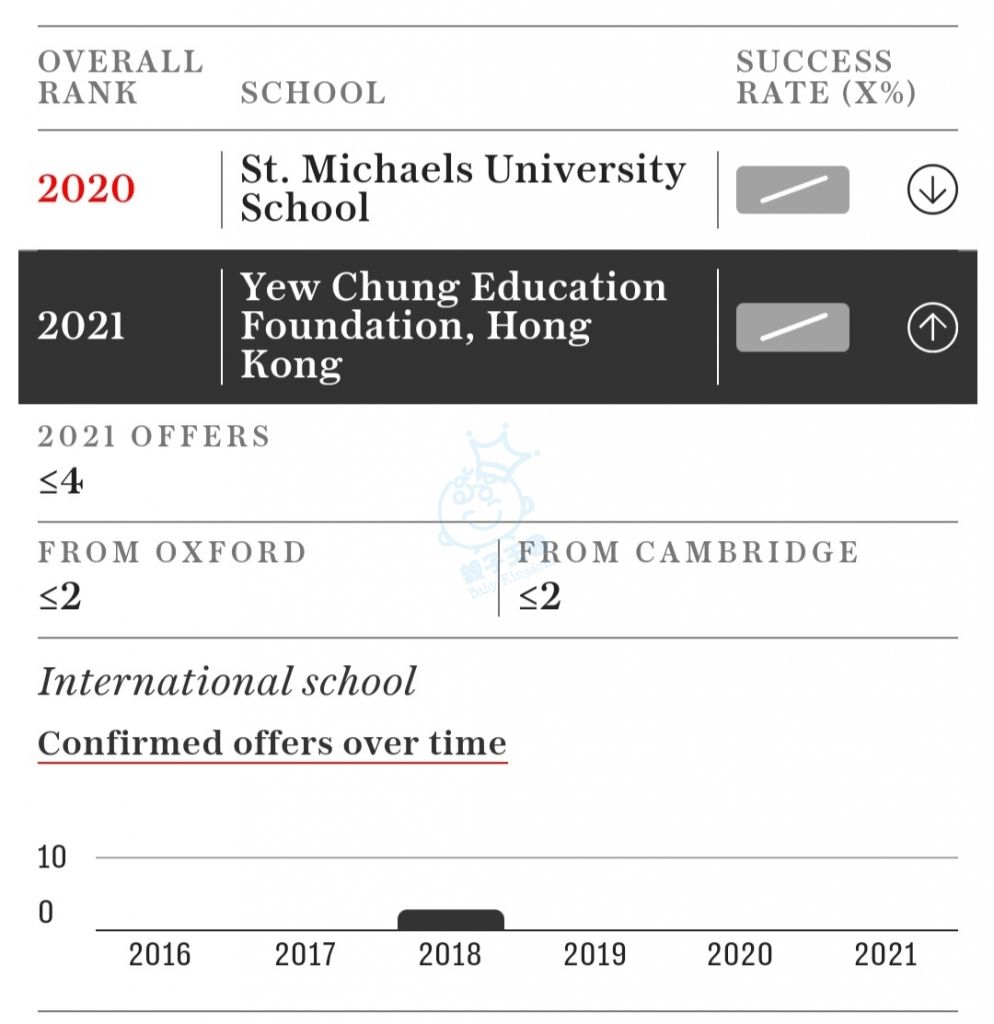Sort by Success Rate (X%) header
The height and width of the screenshot is (1024, 994).
tap(826, 77)
